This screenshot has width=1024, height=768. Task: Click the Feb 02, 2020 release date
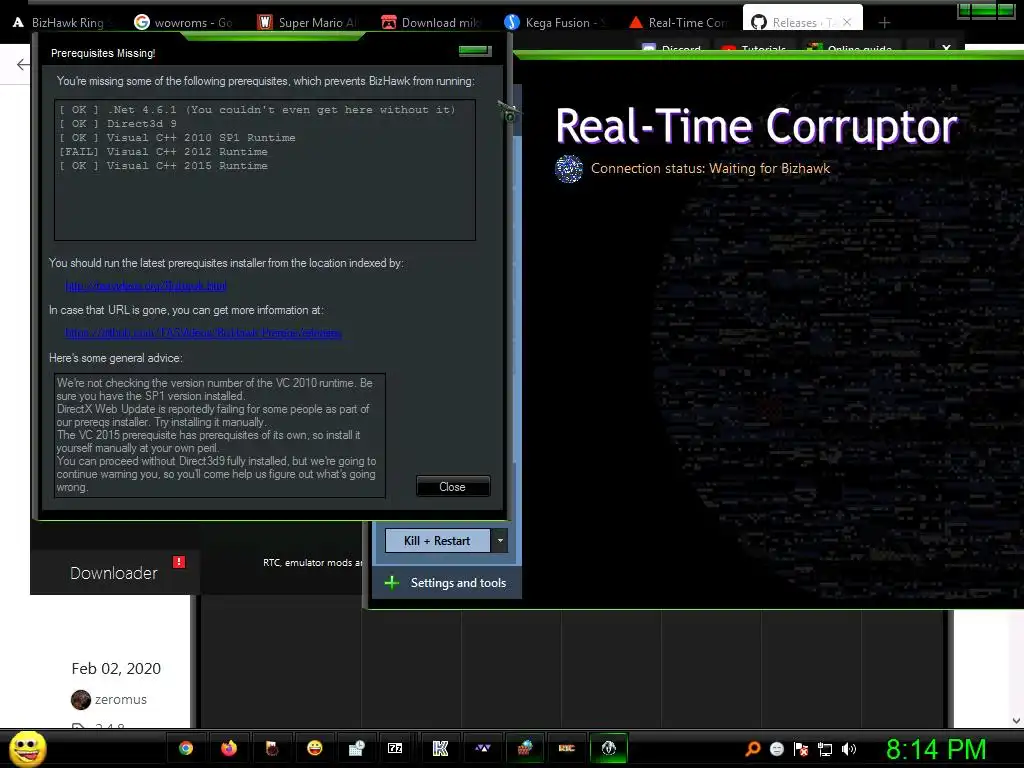[116, 668]
